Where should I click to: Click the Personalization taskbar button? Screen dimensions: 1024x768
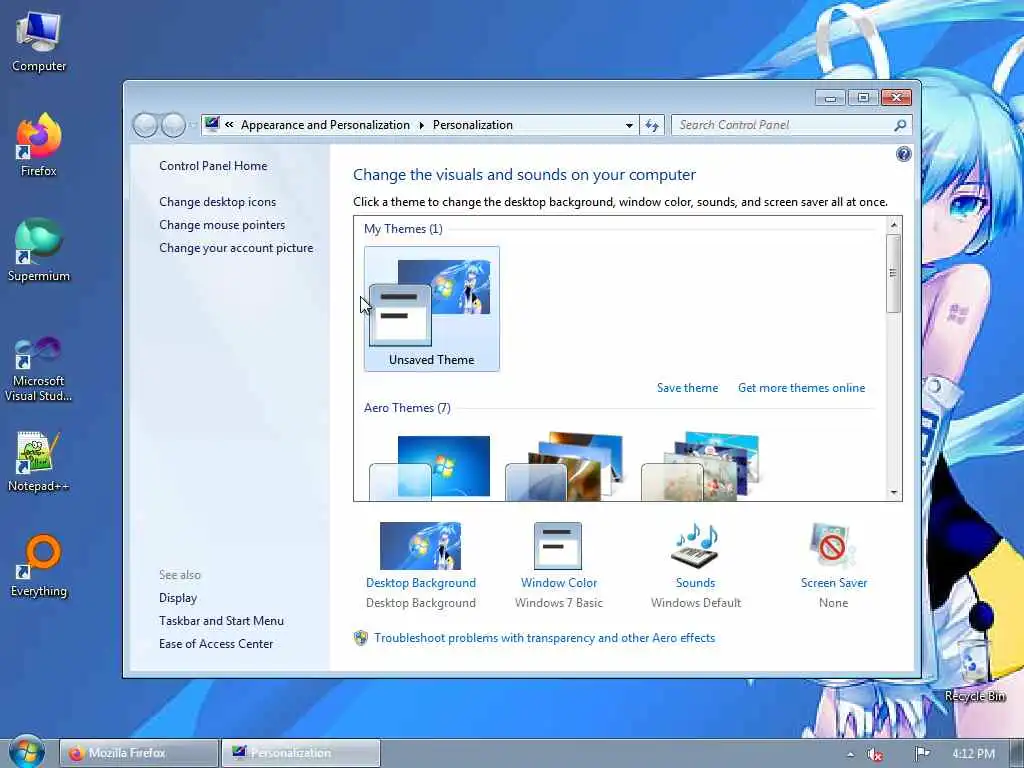point(301,753)
